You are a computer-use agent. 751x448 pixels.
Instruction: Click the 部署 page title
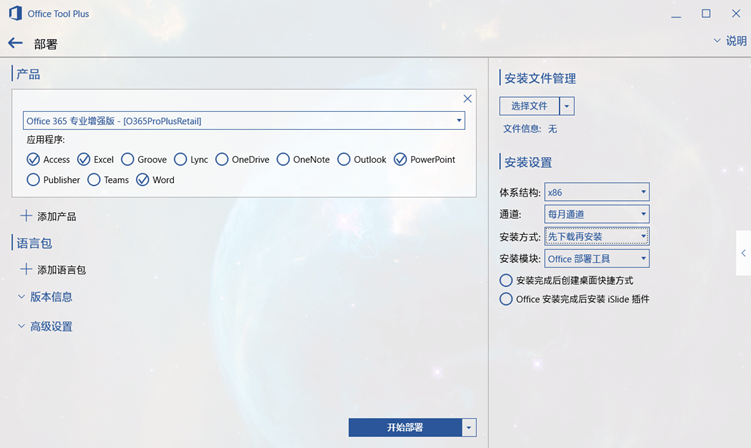click(46, 44)
